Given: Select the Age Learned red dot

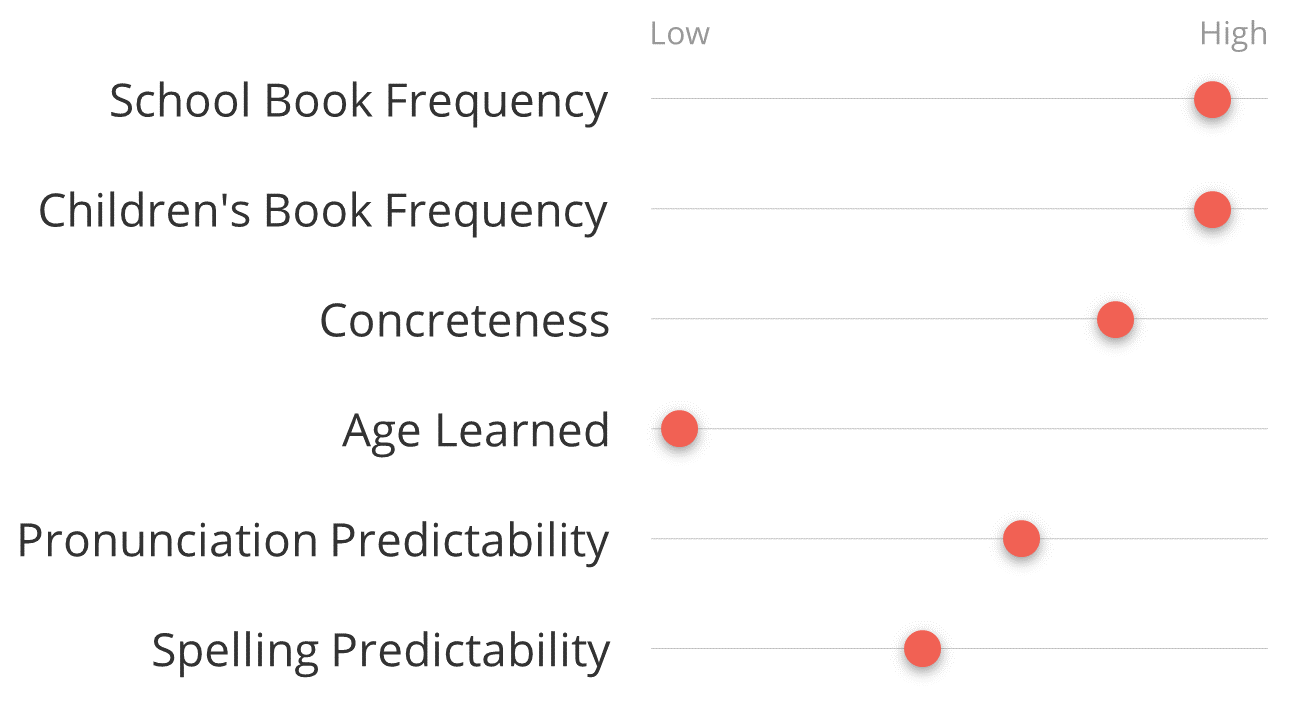Looking at the screenshot, I should [679, 429].
